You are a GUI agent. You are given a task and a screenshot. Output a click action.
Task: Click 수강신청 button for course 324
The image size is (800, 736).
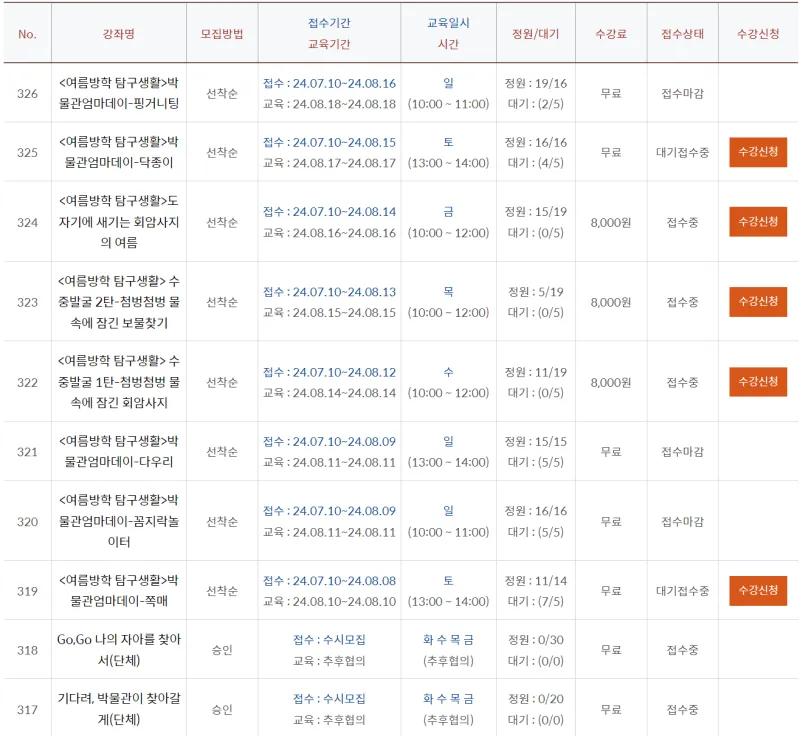(758, 222)
